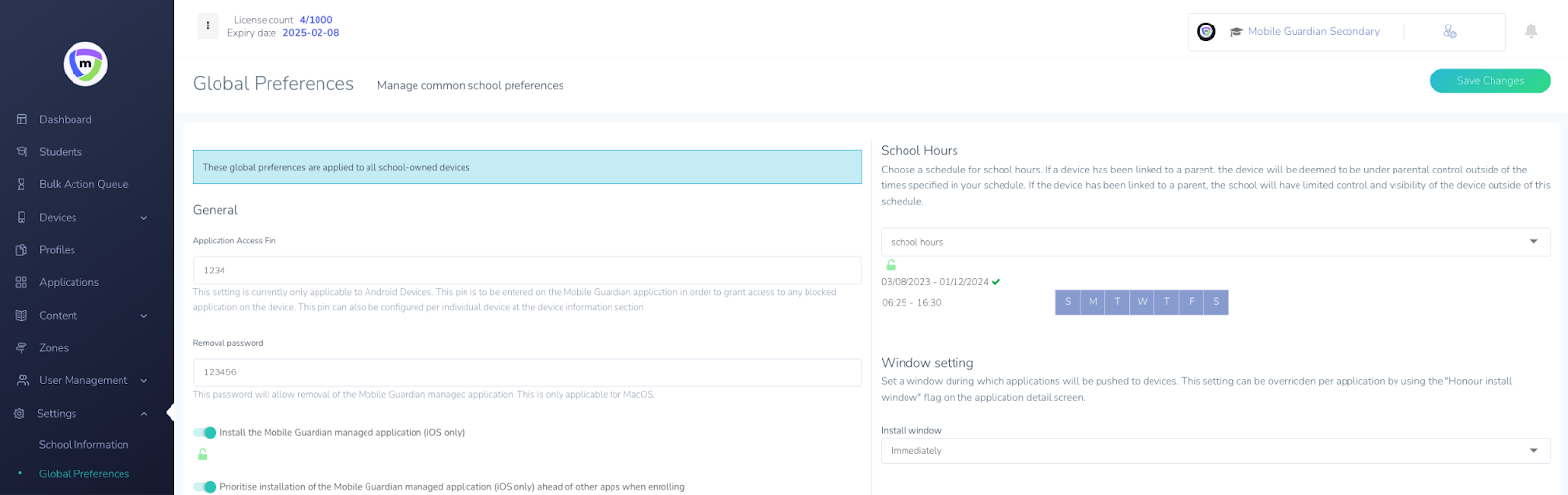Toggle Install the Mobile Guardian managed application
This screenshot has width=1568, height=495.
tap(205, 432)
